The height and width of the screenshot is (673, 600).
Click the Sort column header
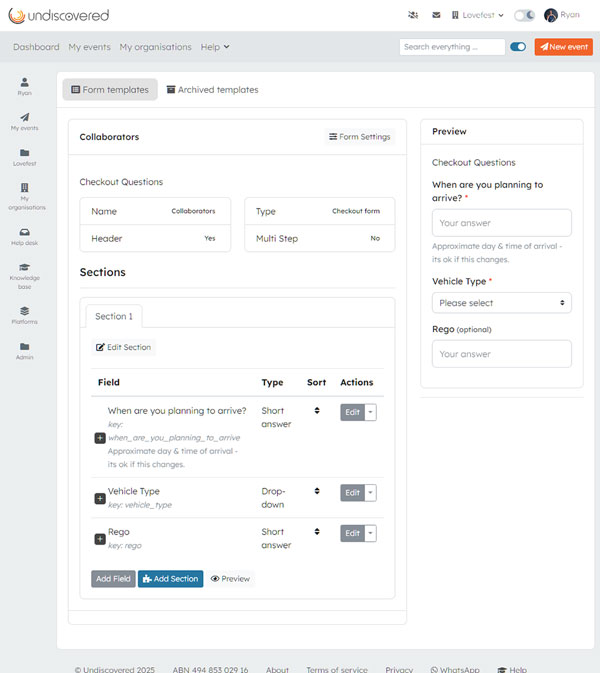point(316,382)
